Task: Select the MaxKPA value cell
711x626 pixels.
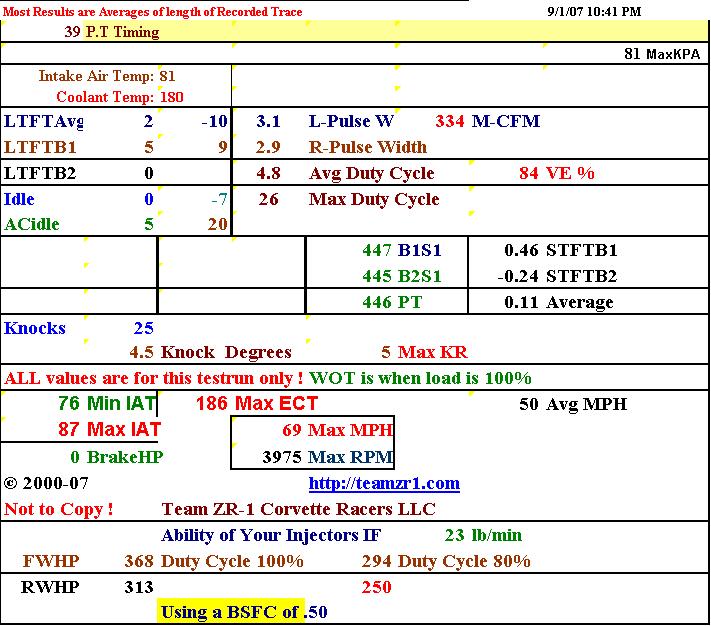Action: (x=658, y=54)
